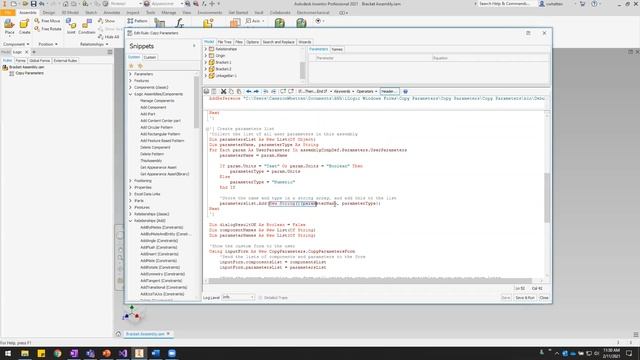Click the Delete Pattern snippet
Image resolution: width=640 pixels, height=360 pixels.
click(x=152, y=154)
